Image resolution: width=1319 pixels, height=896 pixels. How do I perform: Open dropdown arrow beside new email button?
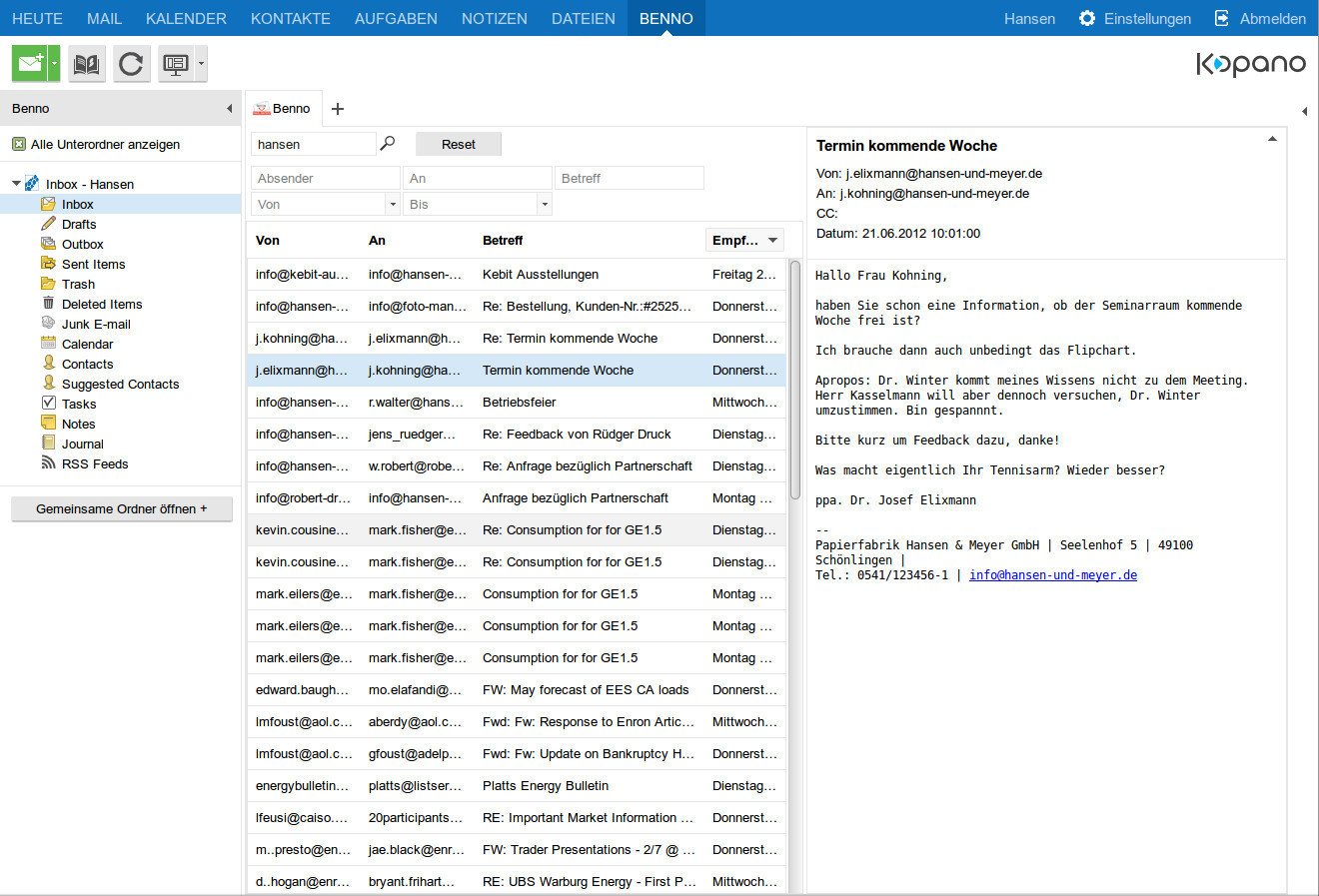[54, 64]
